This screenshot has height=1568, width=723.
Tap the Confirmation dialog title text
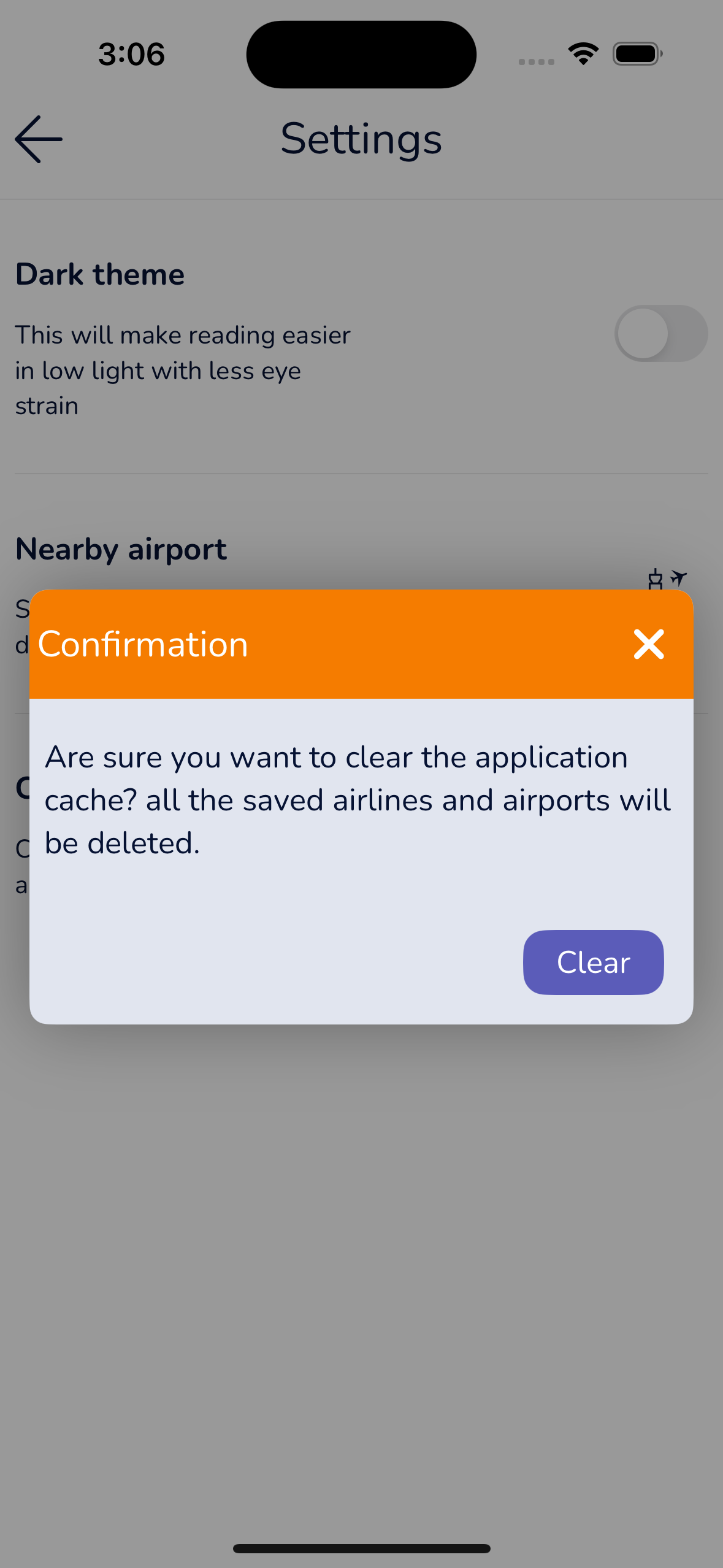(x=142, y=644)
